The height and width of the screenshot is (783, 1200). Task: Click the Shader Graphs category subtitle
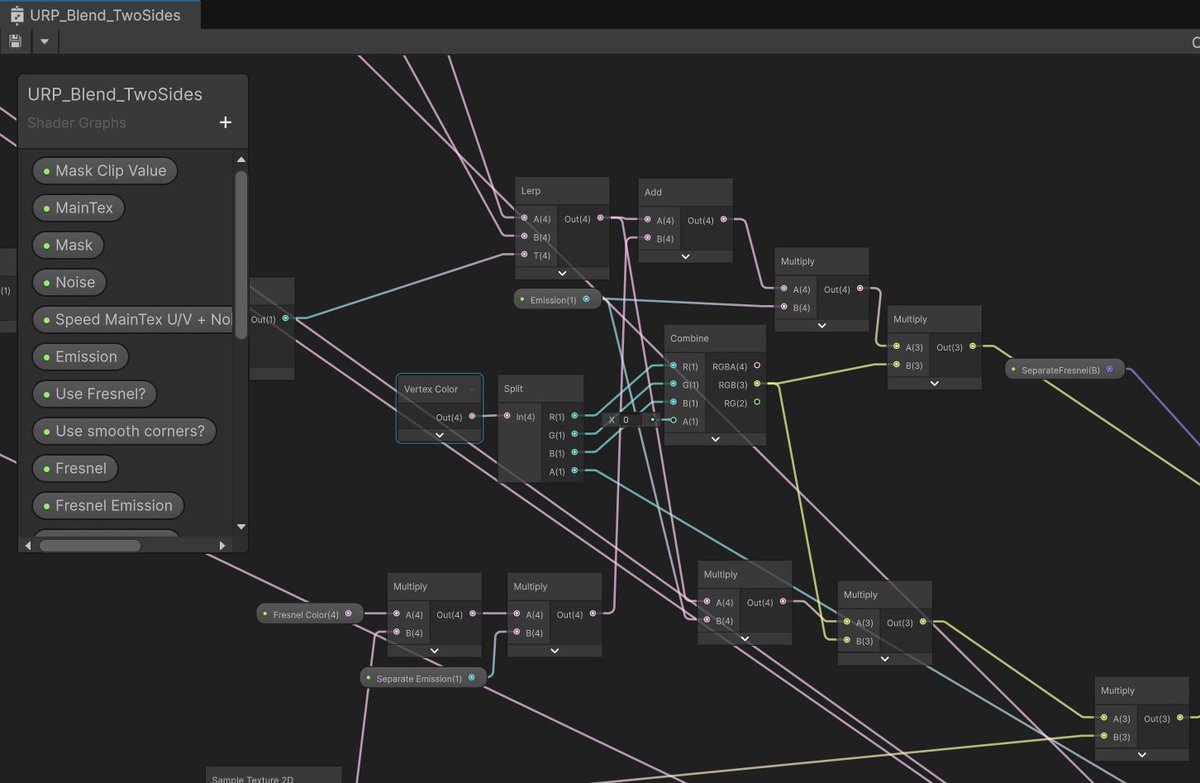coord(77,123)
